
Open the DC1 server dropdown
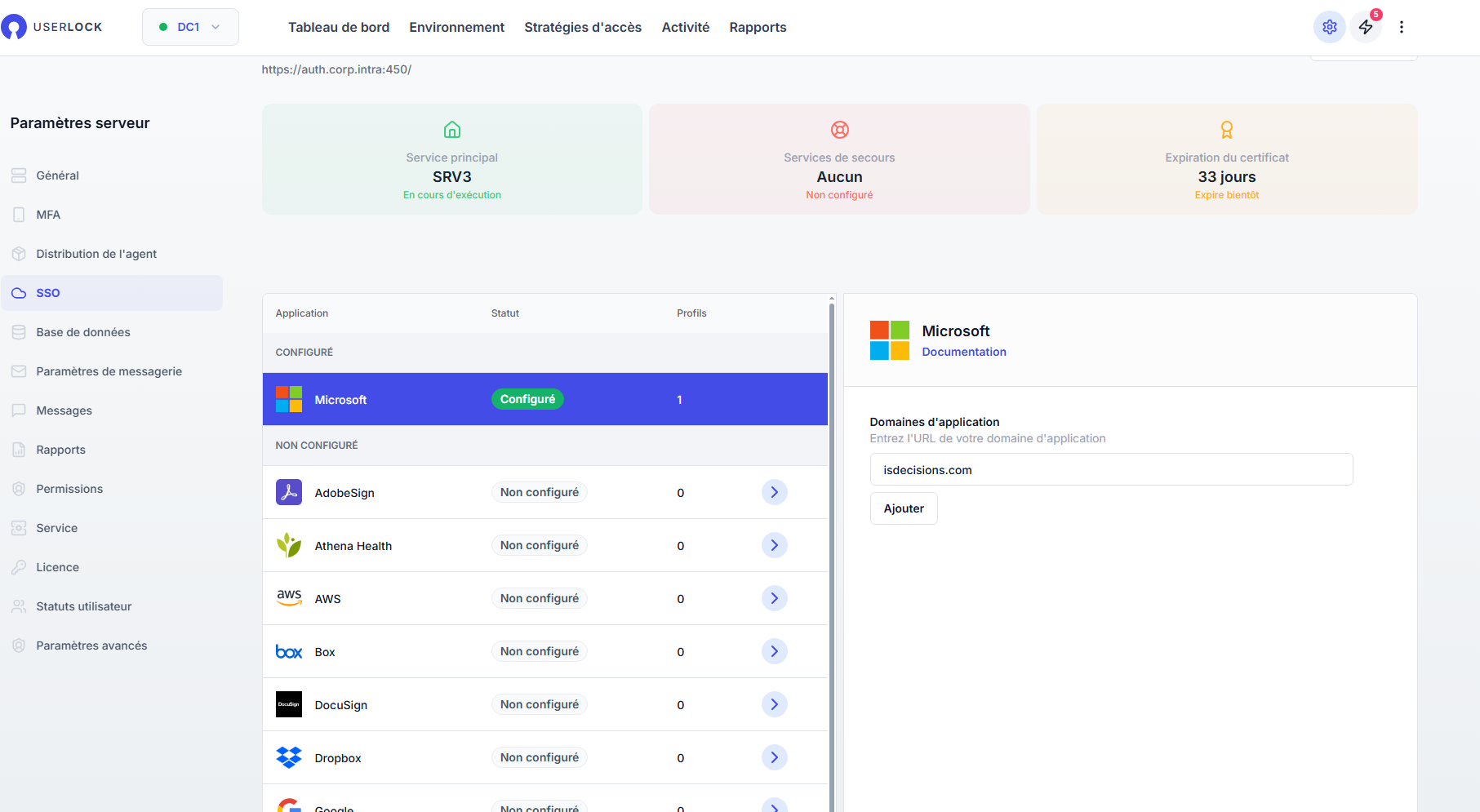[x=190, y=27]
